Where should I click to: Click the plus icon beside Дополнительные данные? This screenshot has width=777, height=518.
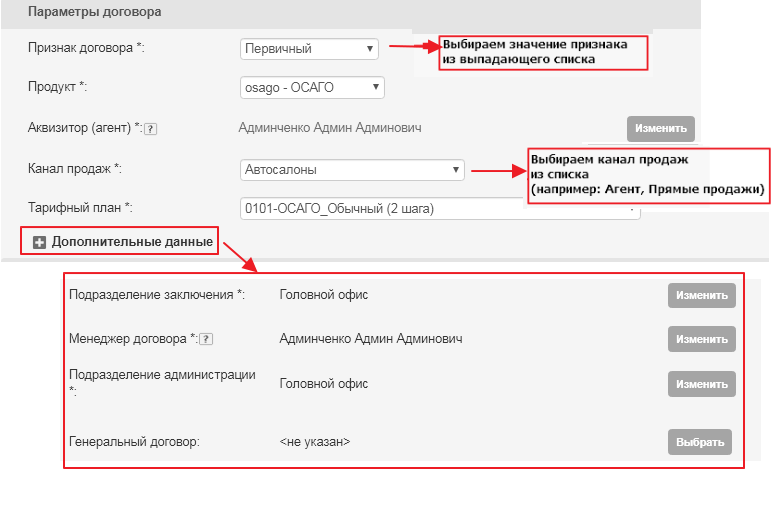pos(39,242)
